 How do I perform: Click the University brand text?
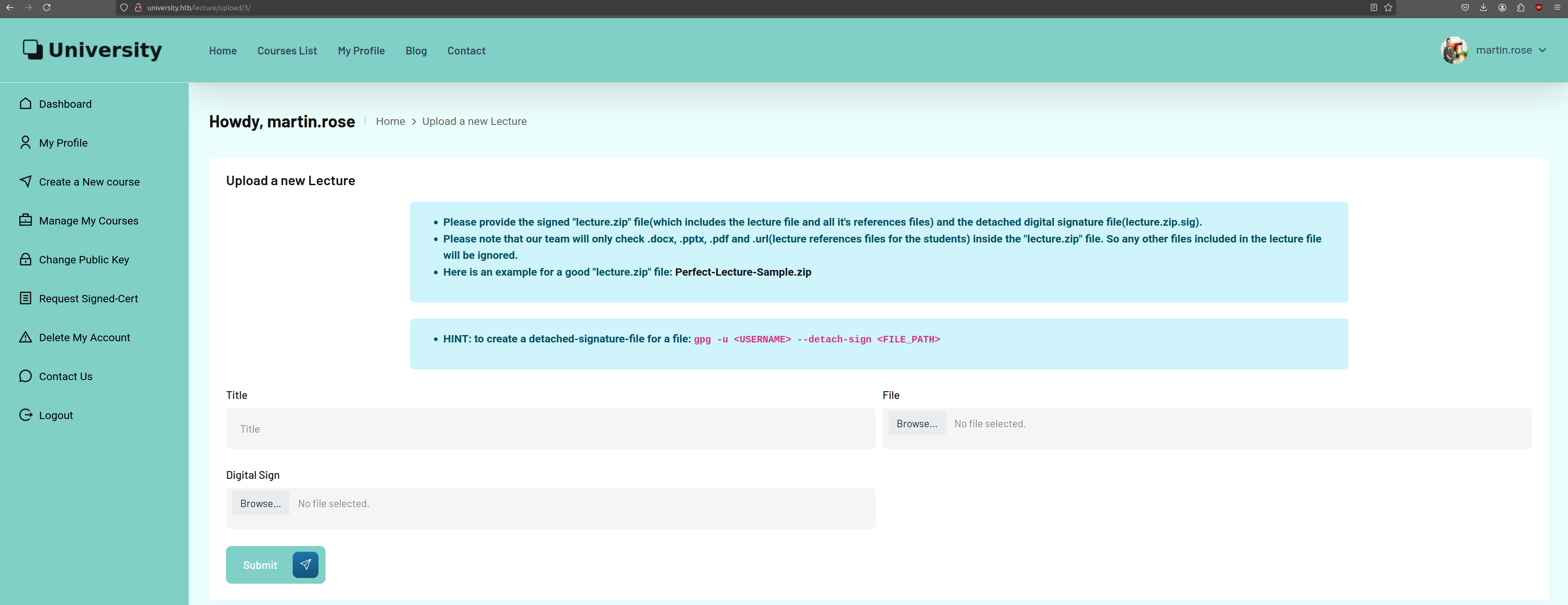(105, 50)
